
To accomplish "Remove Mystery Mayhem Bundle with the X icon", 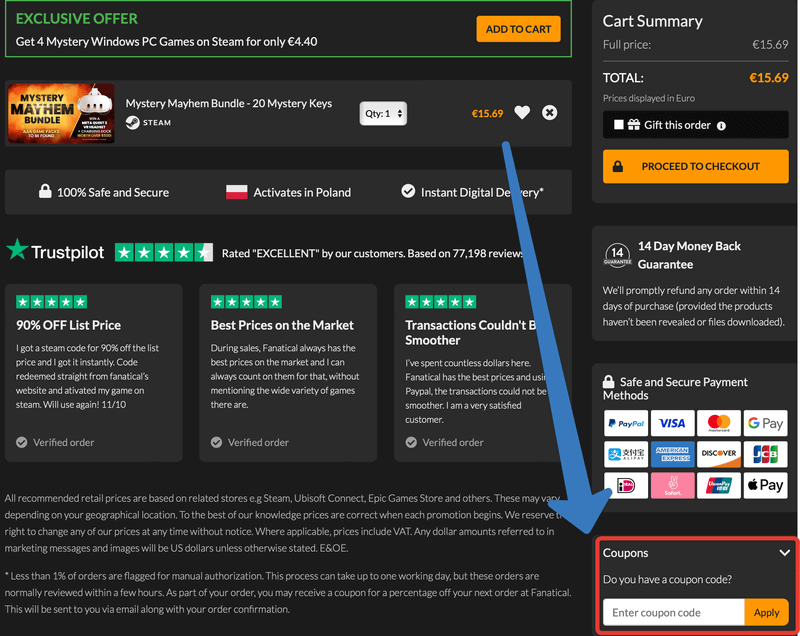I will click(x=549, y=113).
